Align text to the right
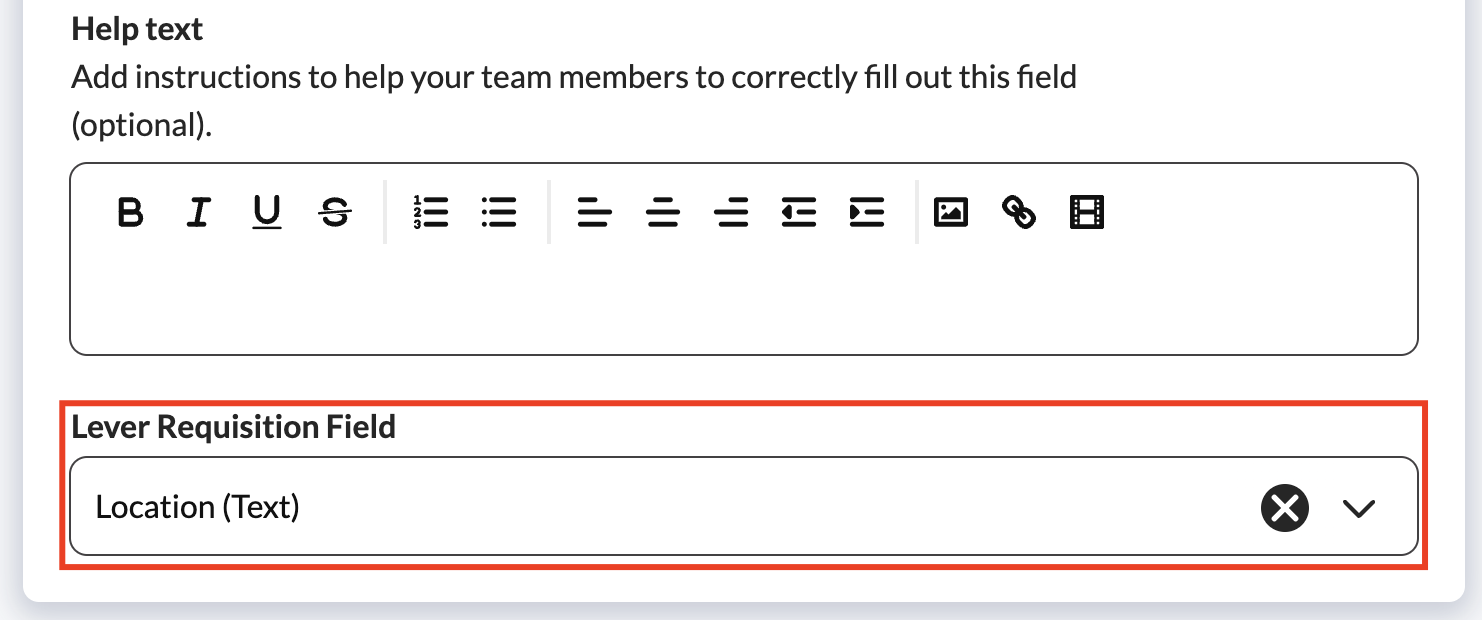Image resolution: width=1482 pixels, height=620 pixels. coord(731,212)
